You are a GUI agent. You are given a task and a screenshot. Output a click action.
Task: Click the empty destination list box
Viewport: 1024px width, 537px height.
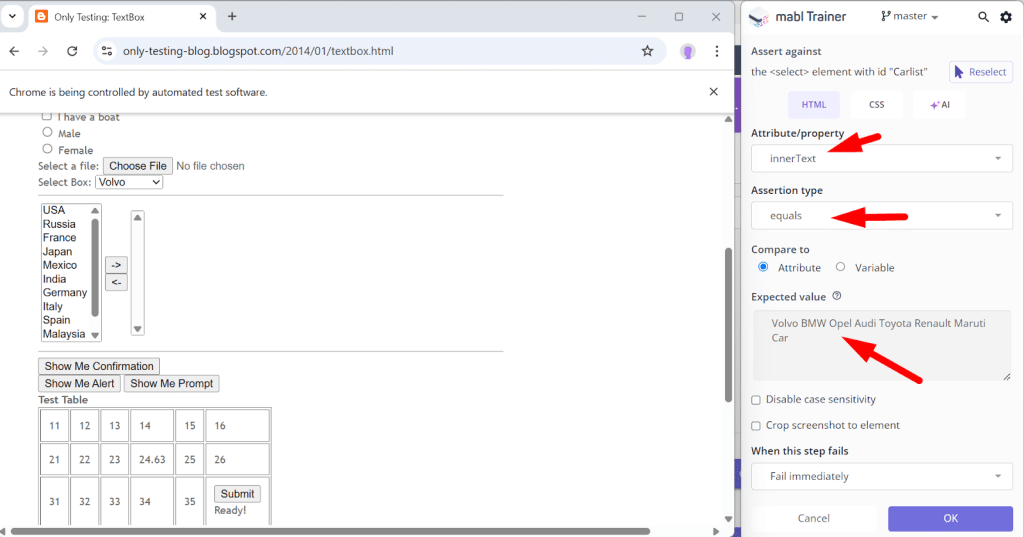pos(137,273)
